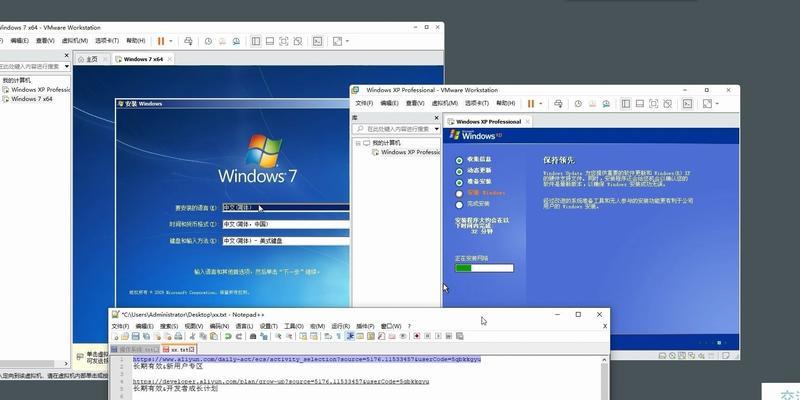Click 动态更新 step indicator in XP setup
Image resolution: width=800 pixels, height=400 pixels.
point(459,171)
